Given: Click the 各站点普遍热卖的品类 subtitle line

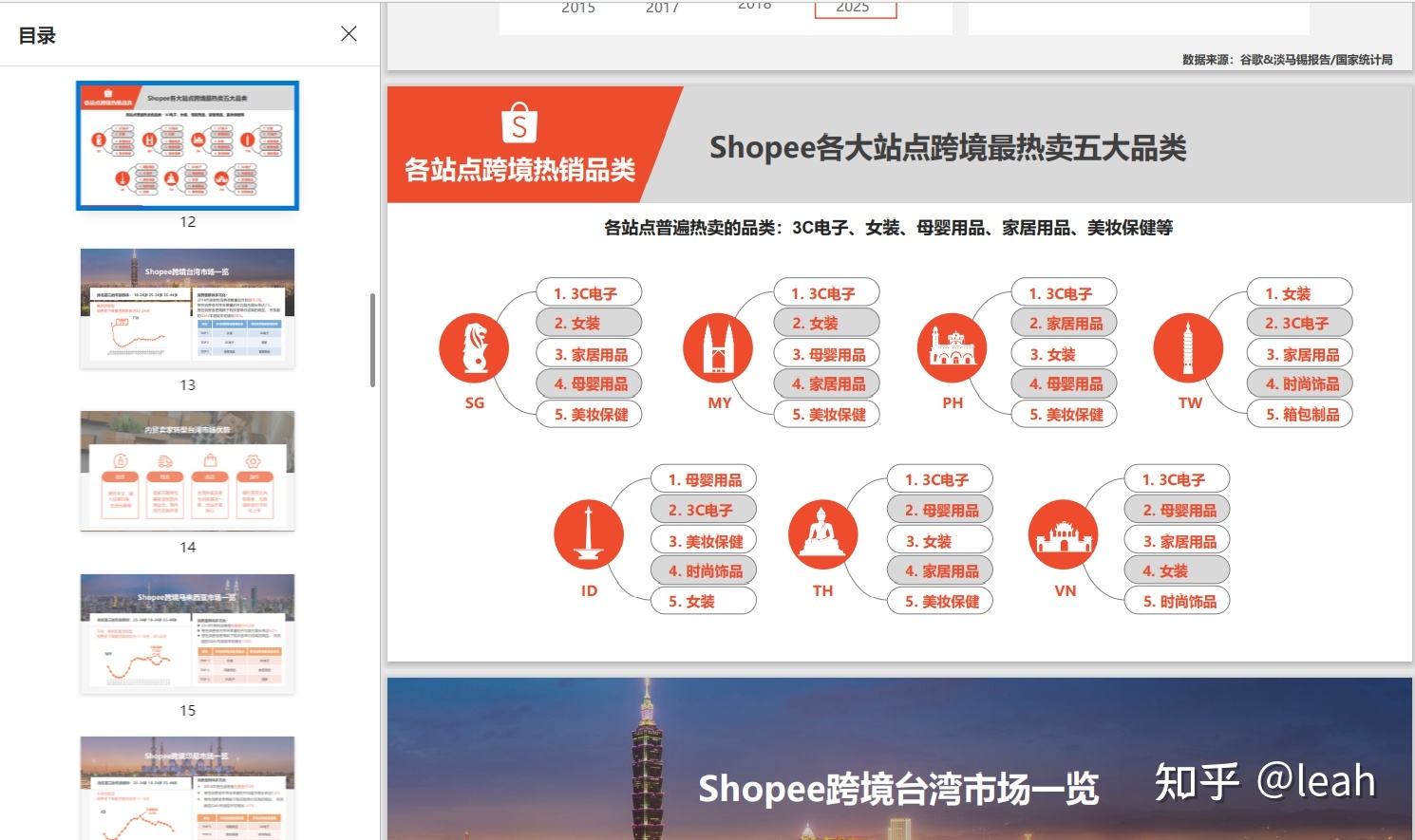Looking at the screenshot, I should [x=888, y=228].
